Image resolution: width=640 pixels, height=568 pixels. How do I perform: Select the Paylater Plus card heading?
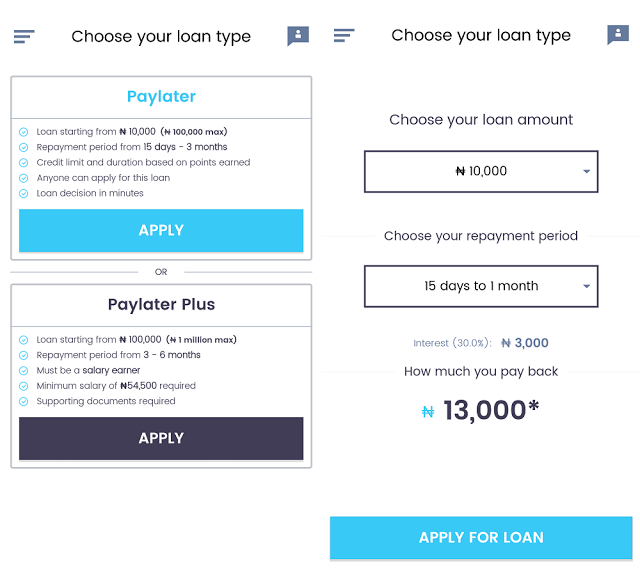(x=161, y=305)
